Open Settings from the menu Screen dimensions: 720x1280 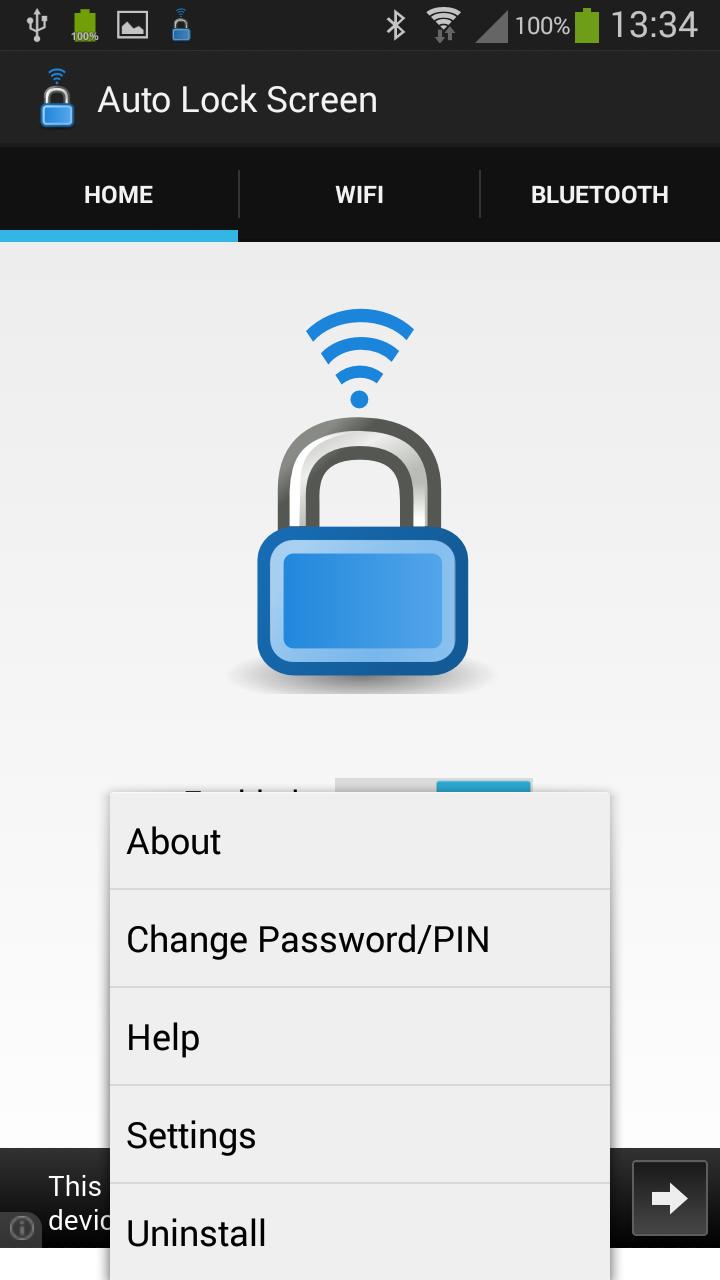(360, 1135)
